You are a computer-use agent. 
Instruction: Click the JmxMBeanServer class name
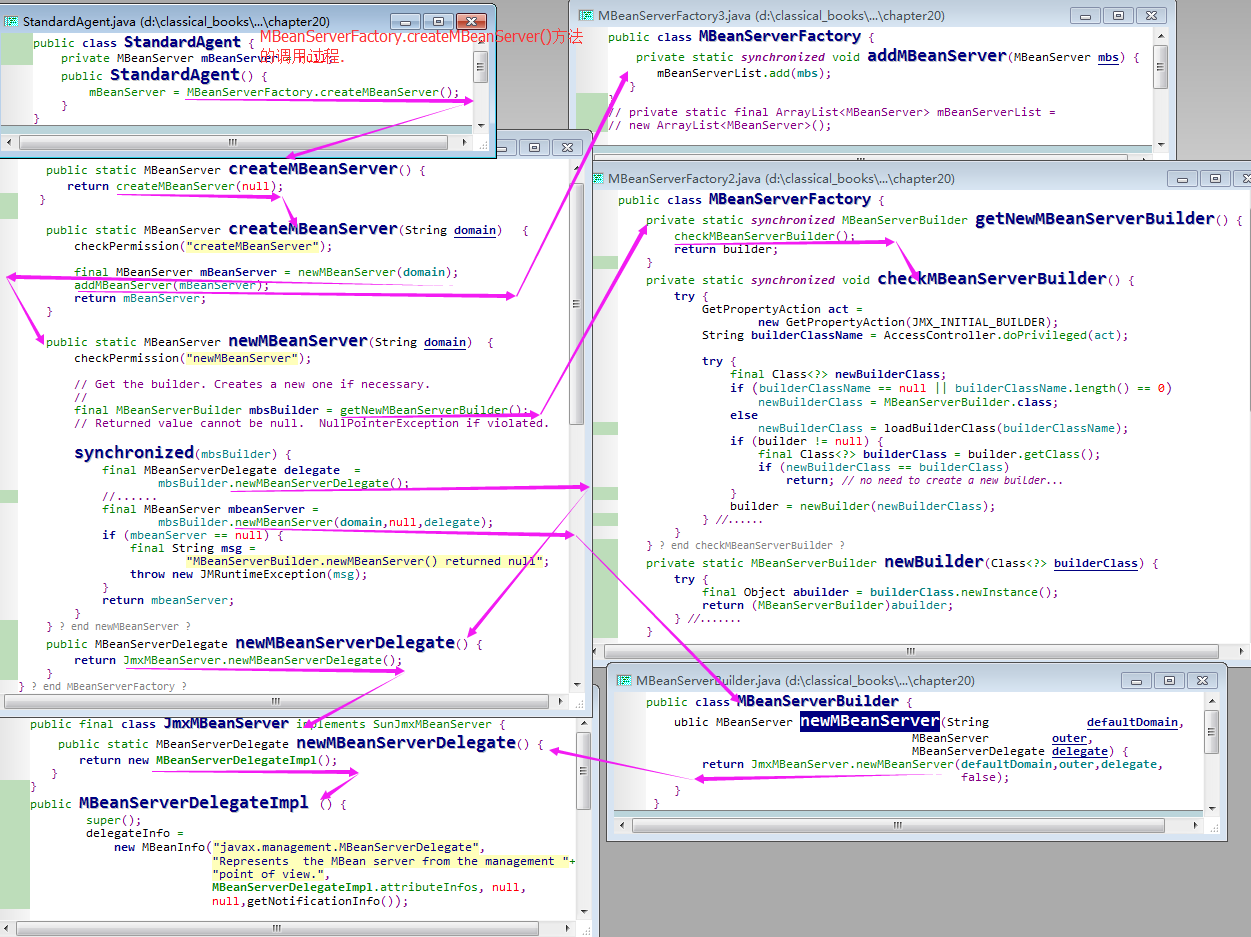(226, 723)
